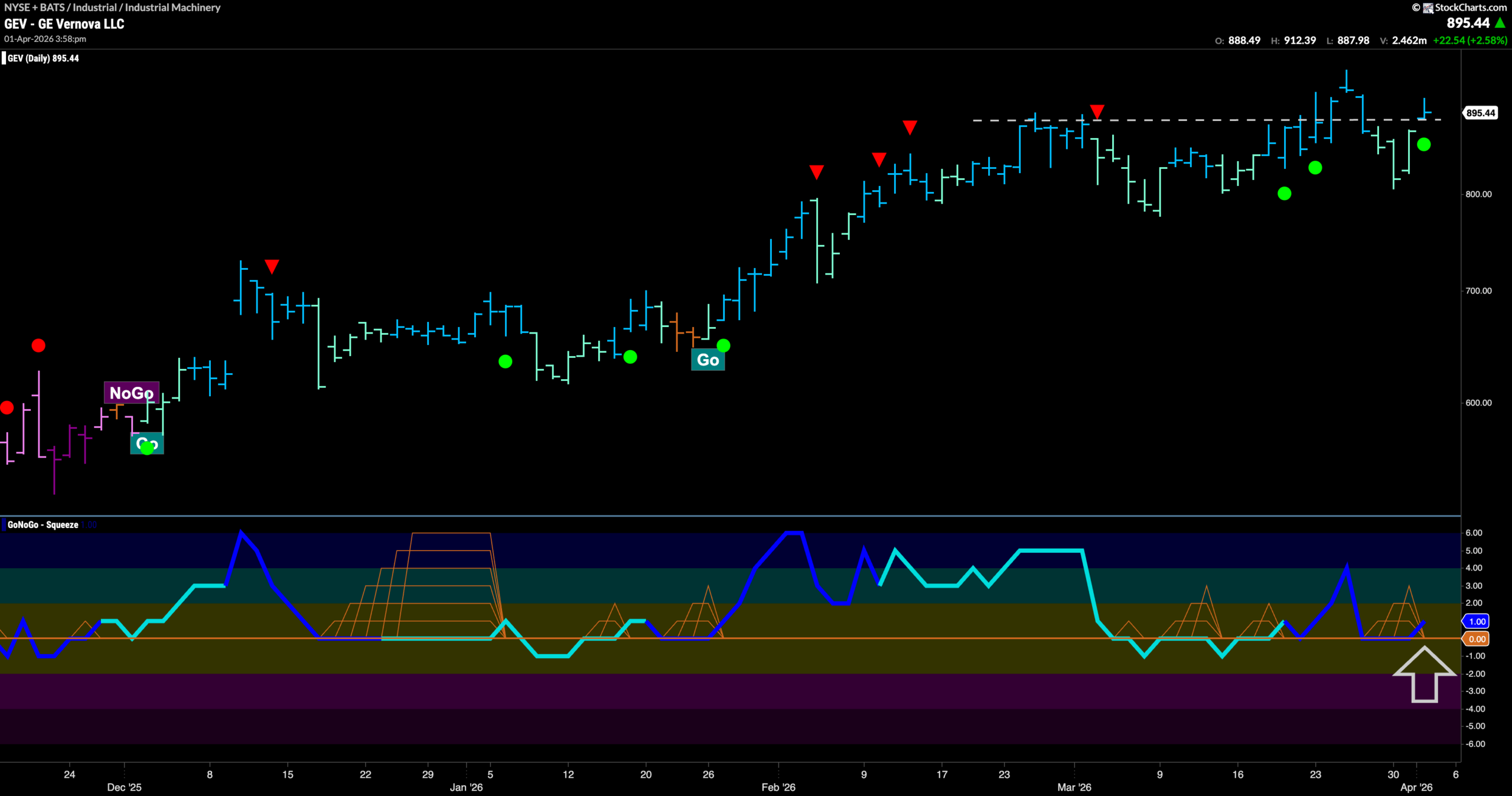Viewport: 1512px width, 796px height.
Task: Click the volume value 'V: 2.462m'
Action: coord(1403,40)
